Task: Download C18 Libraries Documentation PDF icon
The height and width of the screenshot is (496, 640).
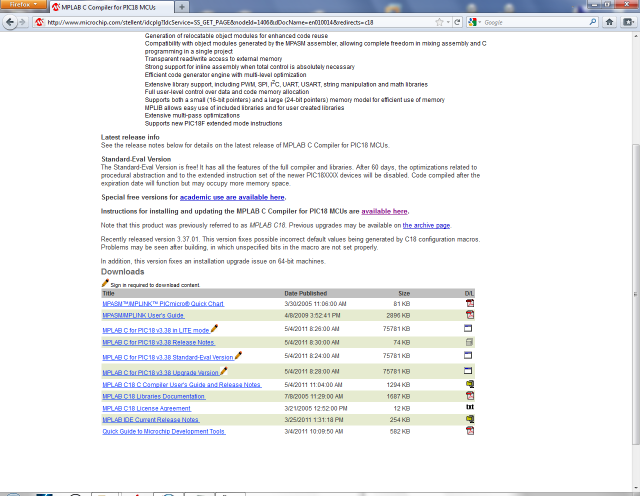Action: pos(470,396)
